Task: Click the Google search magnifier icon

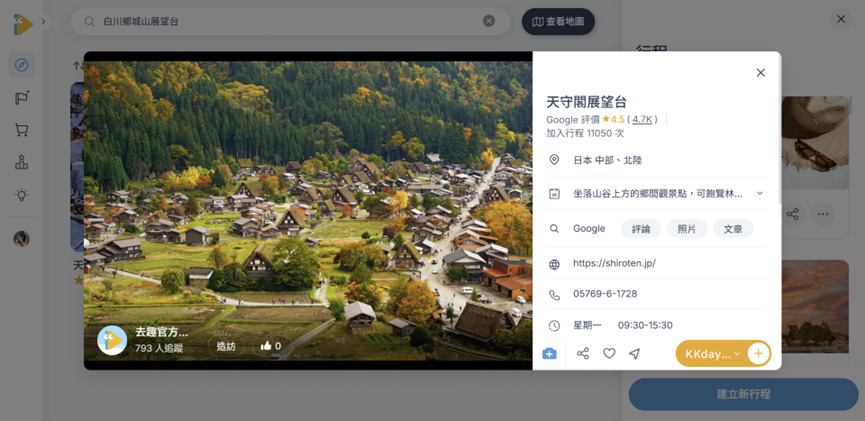Action: click(x=554, y=228)
